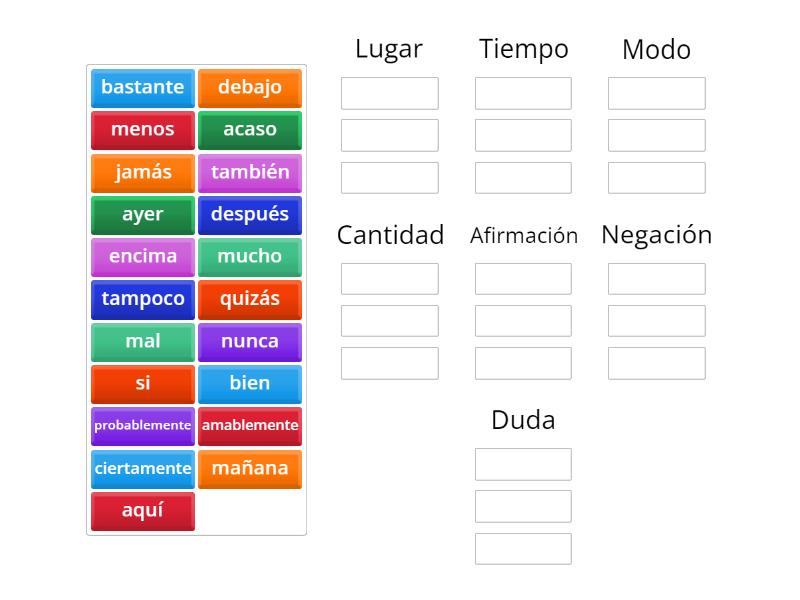Click the first empty box under Lugar

389,93
